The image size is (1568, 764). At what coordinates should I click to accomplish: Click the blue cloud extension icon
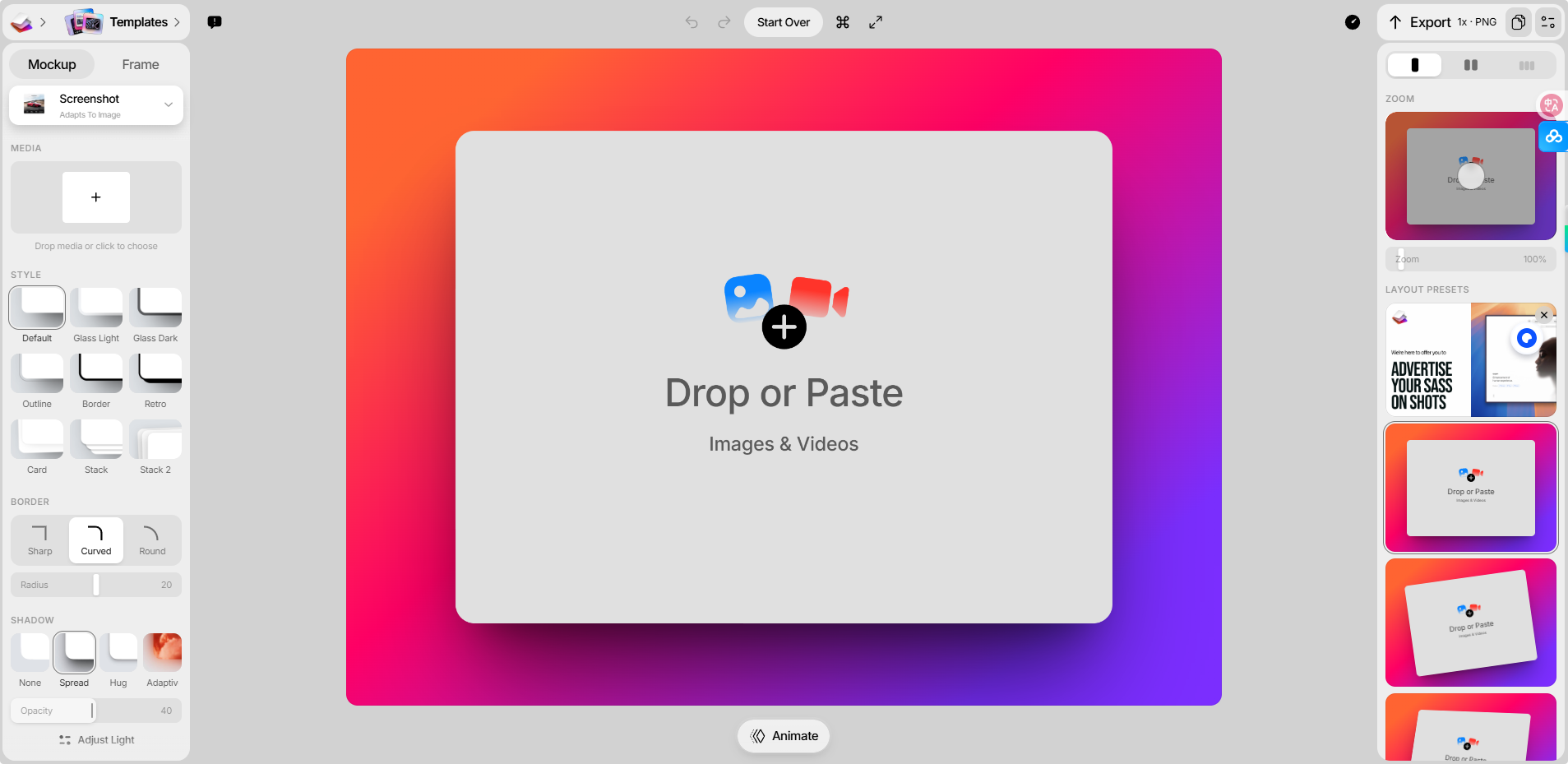[x=1553, y=137]
